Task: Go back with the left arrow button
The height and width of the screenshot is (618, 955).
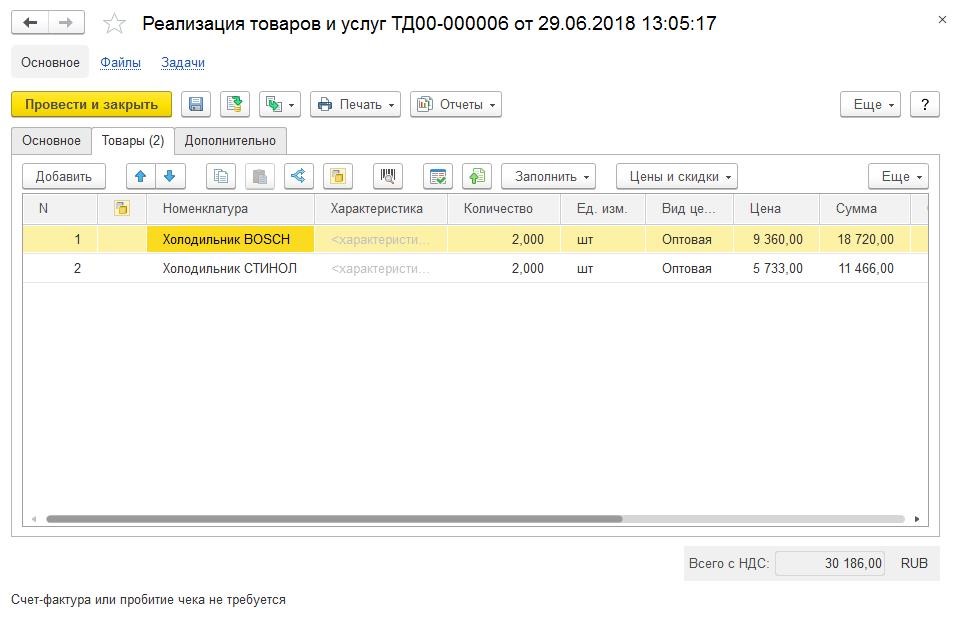Action: pyautogui.click(x=30, y=23)
